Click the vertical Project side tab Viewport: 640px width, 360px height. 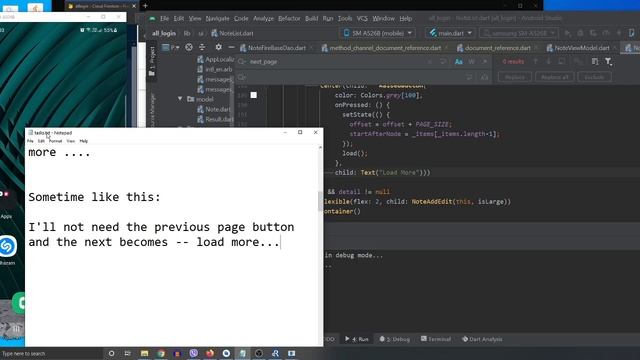(151, 61)
